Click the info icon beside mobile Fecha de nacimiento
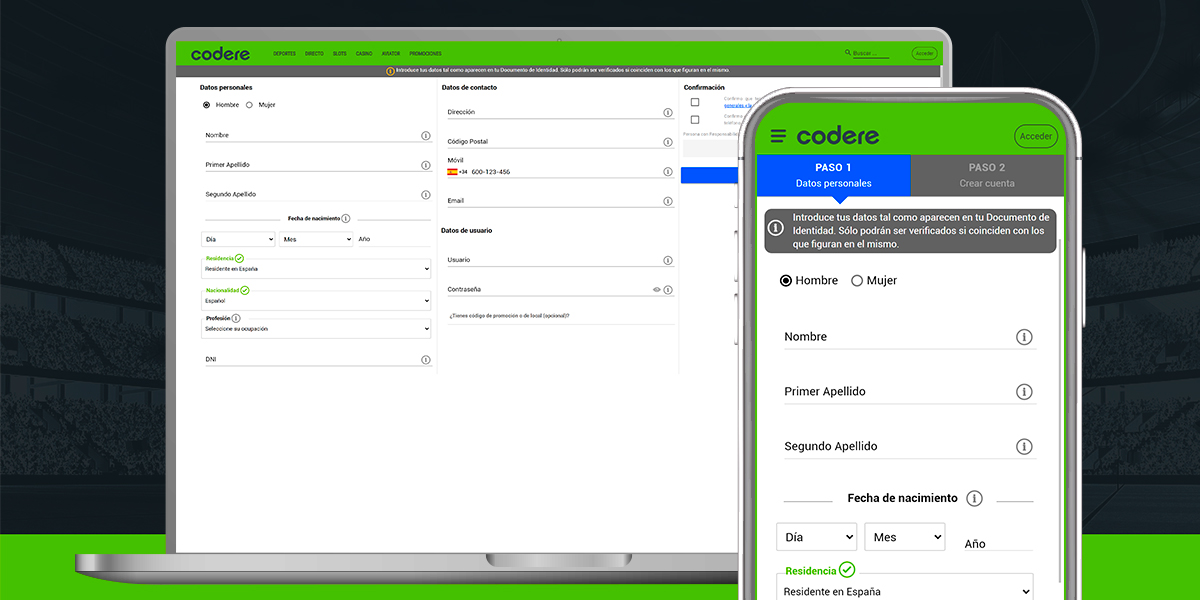 click(x=974, y=498)
